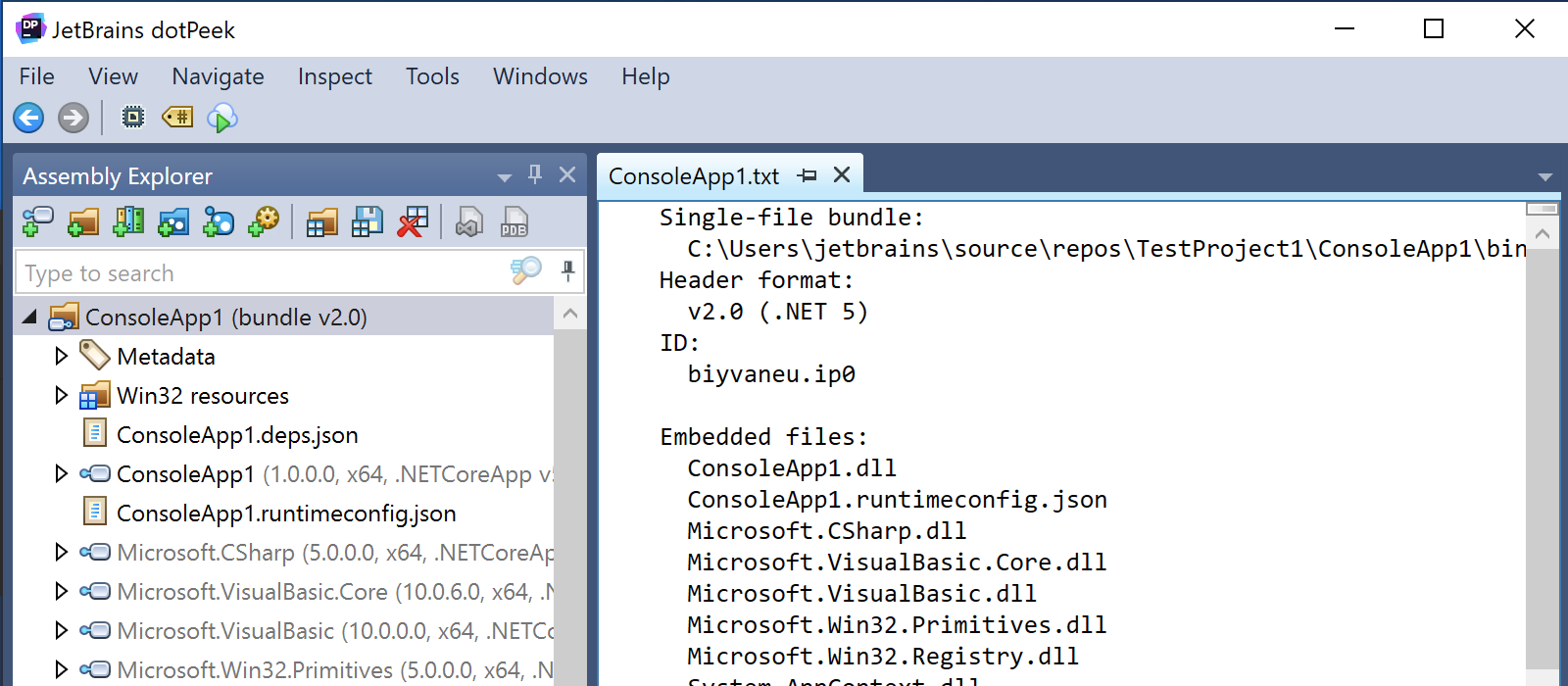Select ConsoleApp1.deps.json in the tree
Viewport: 1568px width, 686px height.
(237, 434)
